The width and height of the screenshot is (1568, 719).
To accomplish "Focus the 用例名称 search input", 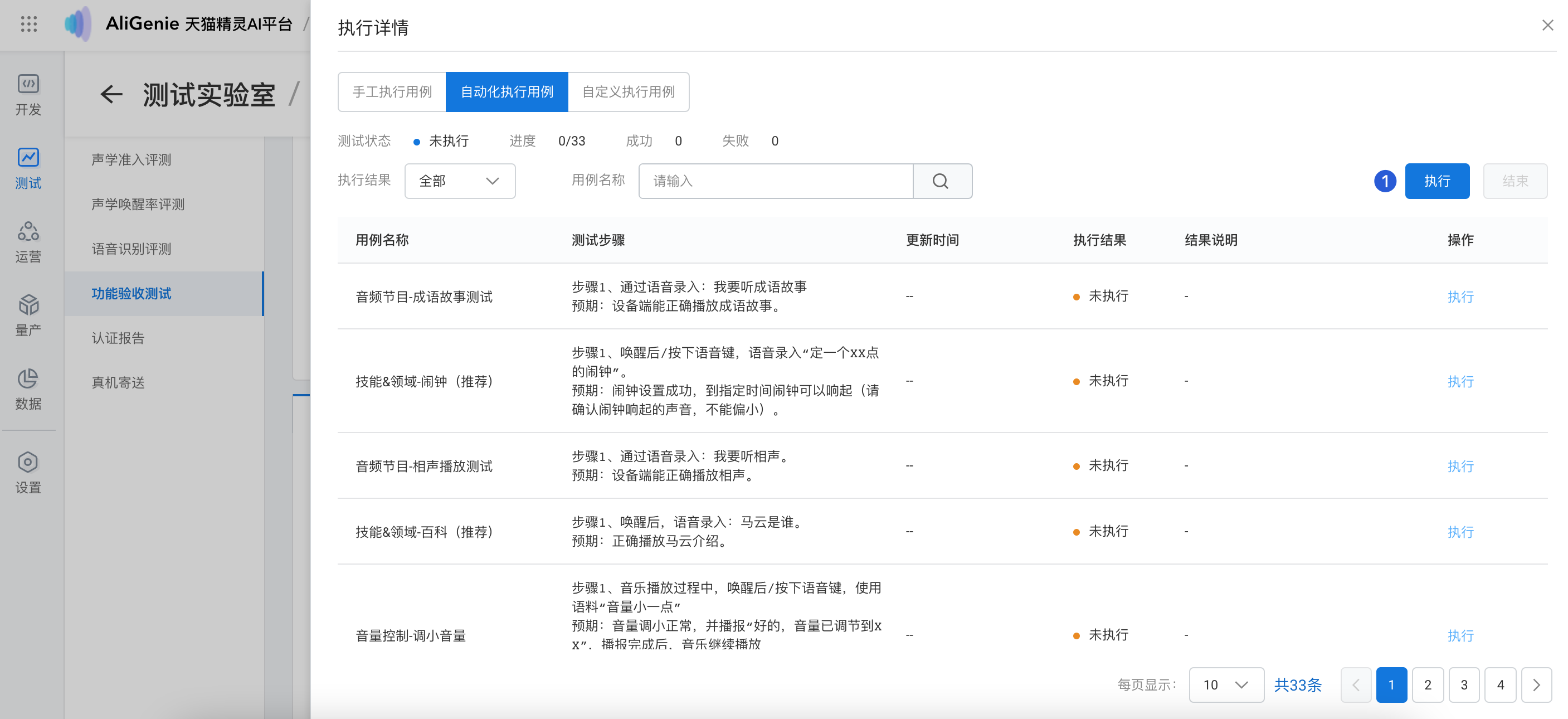I will point(776,181).
